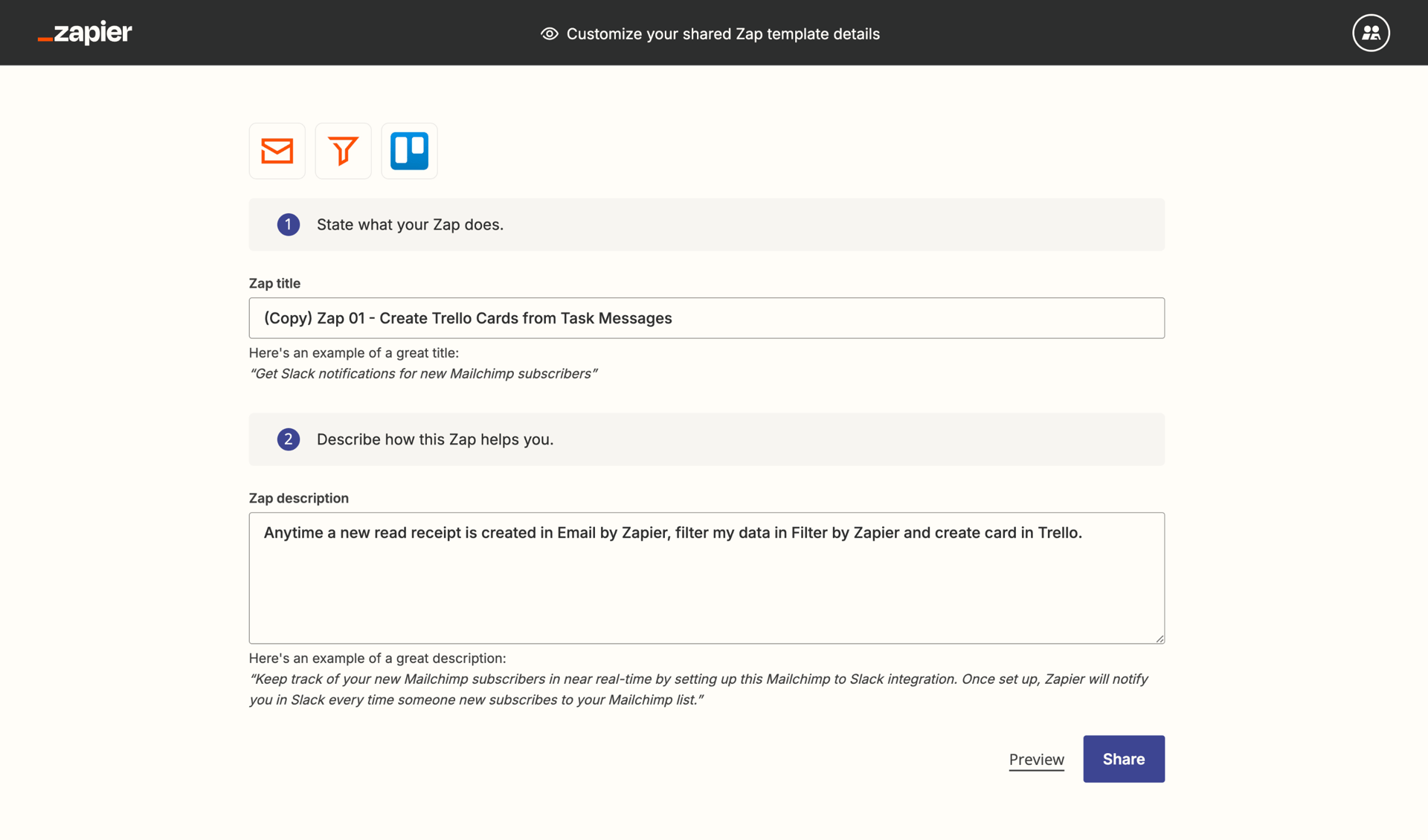Click the Trello board symbol inside its tile
The height and width of the screenshot is (840, 1428).
coord(409,151)
